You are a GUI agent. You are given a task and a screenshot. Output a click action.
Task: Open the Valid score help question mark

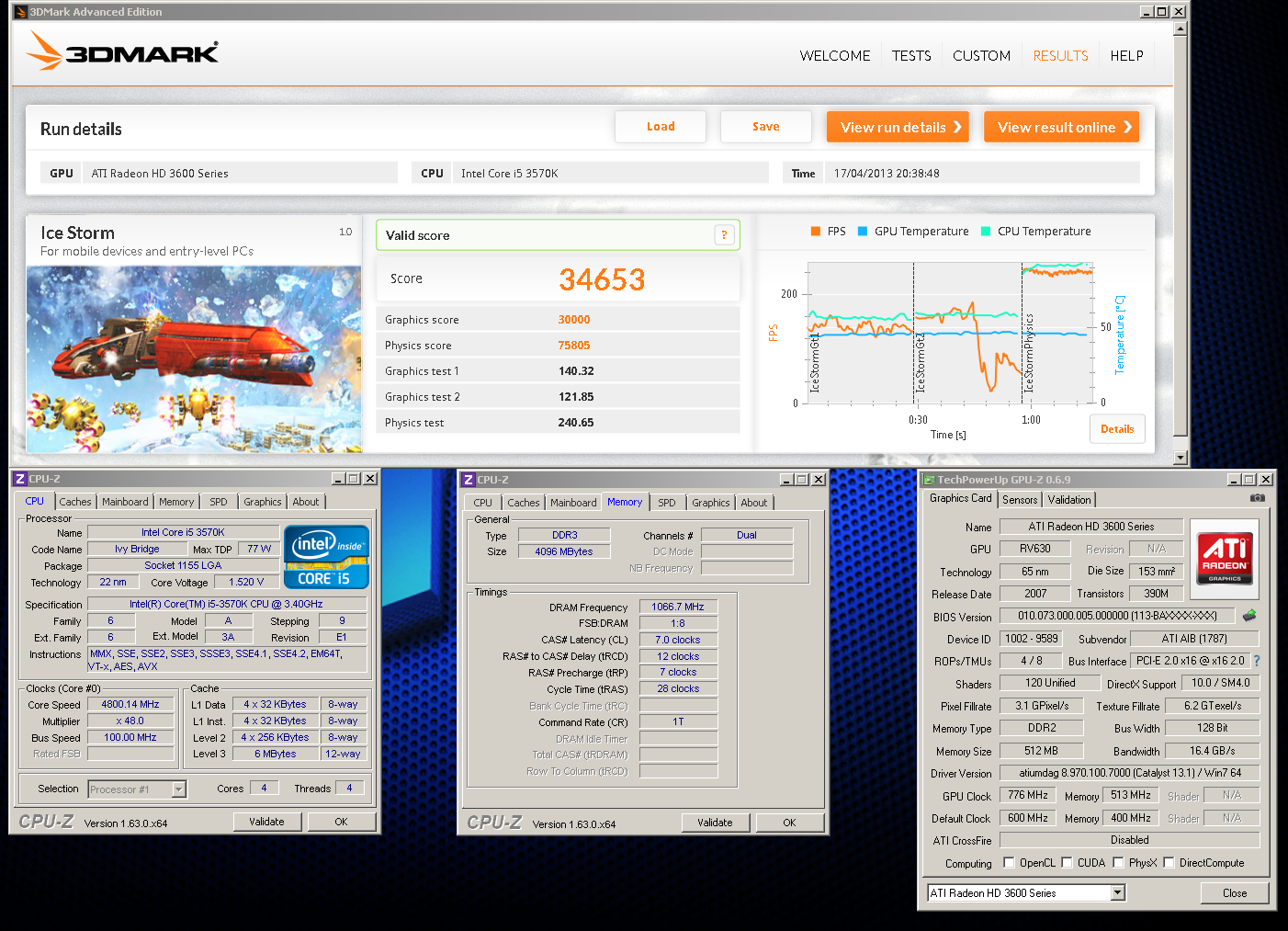[x=724, y=235]
